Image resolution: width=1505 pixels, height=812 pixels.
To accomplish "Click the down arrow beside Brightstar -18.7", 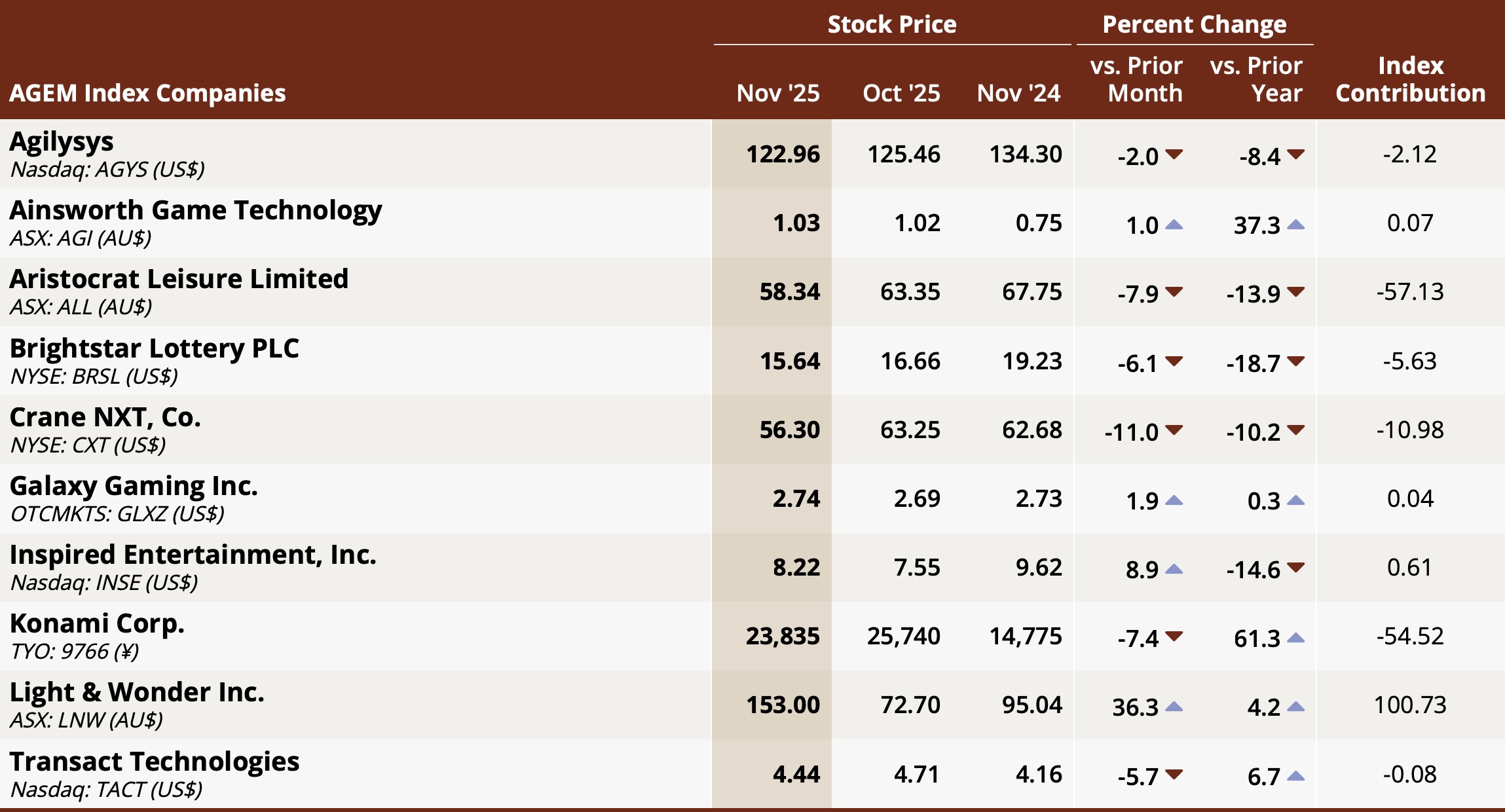I will tap(1295, 361).
